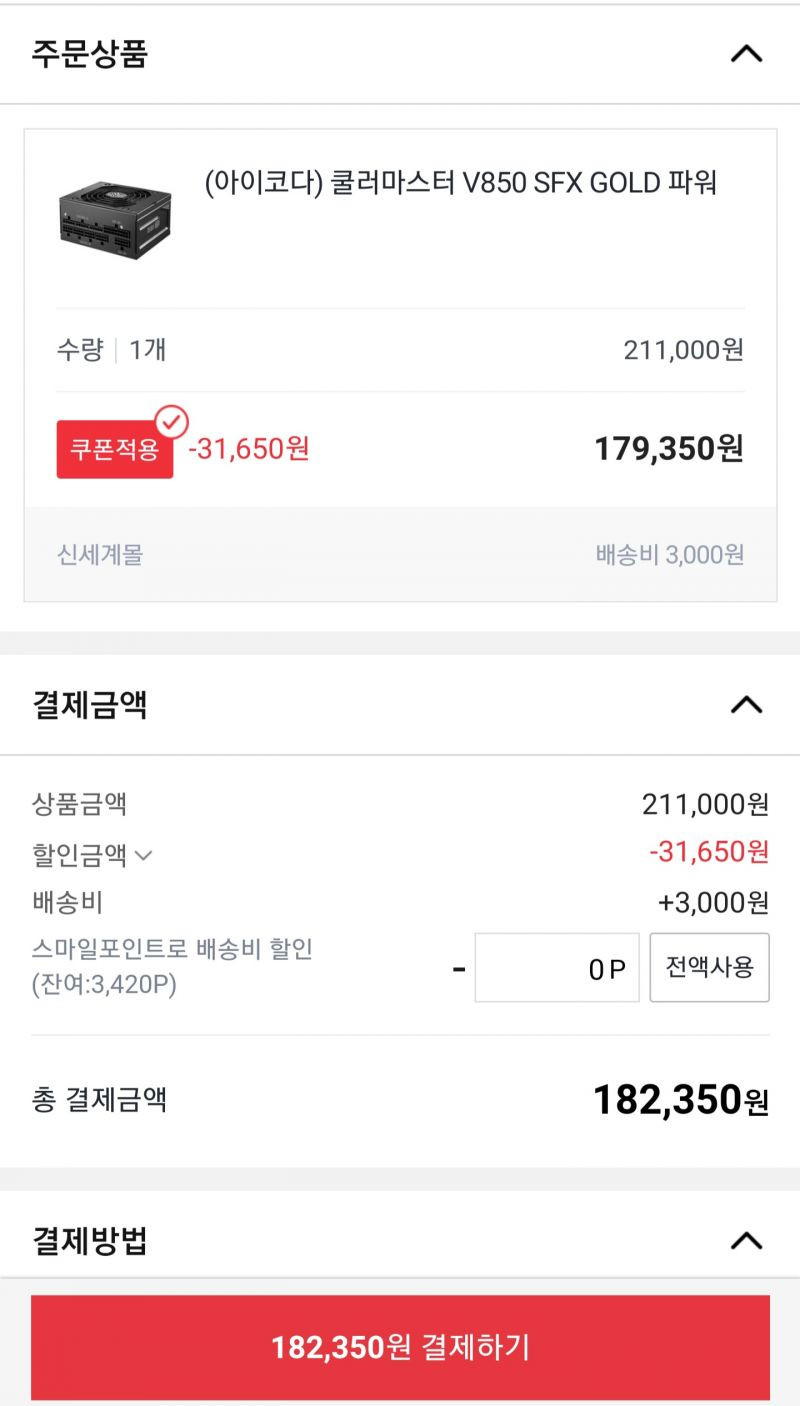
Task: Collapse the 결제방법 section chevron
Action: click(746, 1241)
